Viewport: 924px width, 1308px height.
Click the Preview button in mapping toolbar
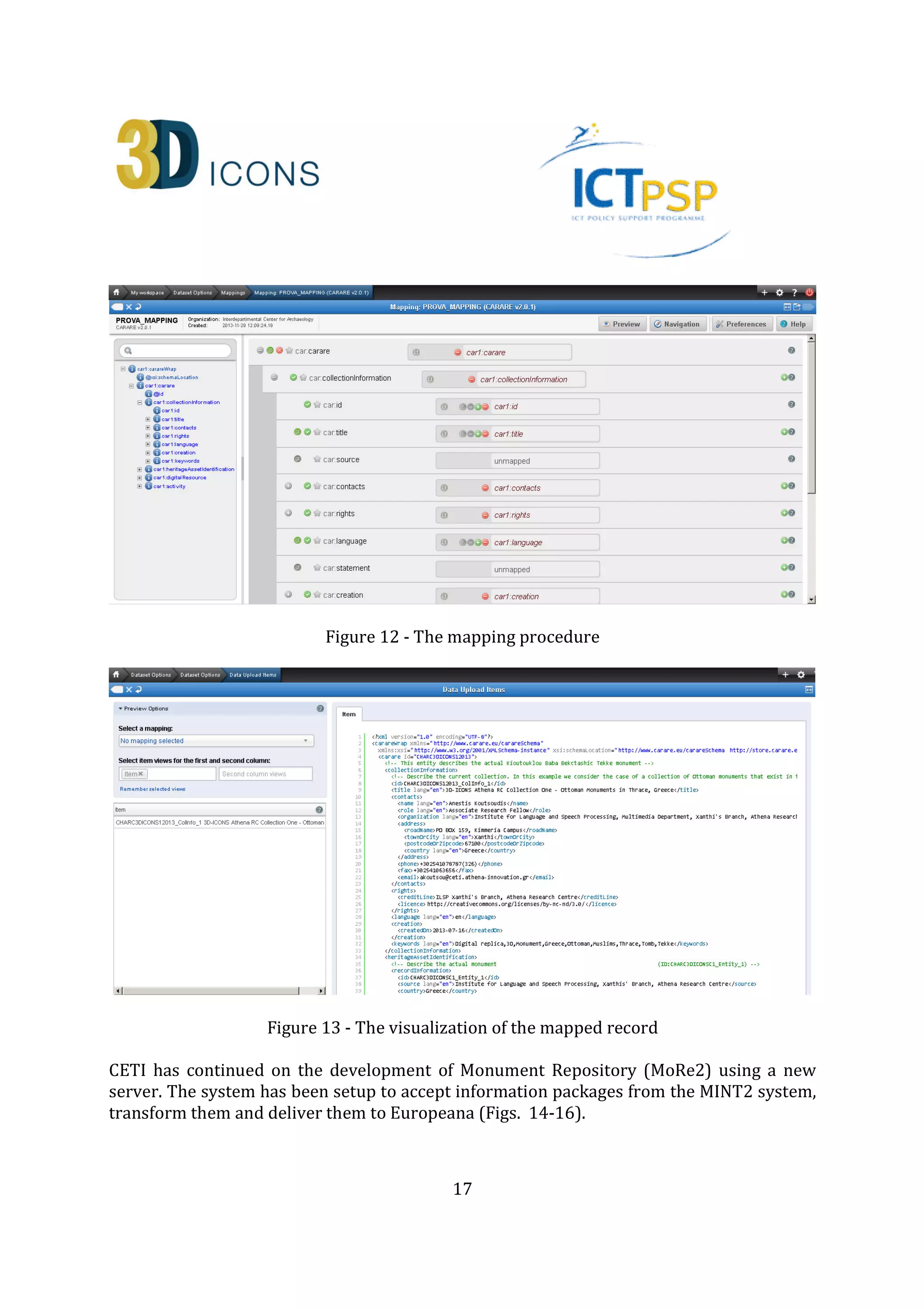pos(622,324)
